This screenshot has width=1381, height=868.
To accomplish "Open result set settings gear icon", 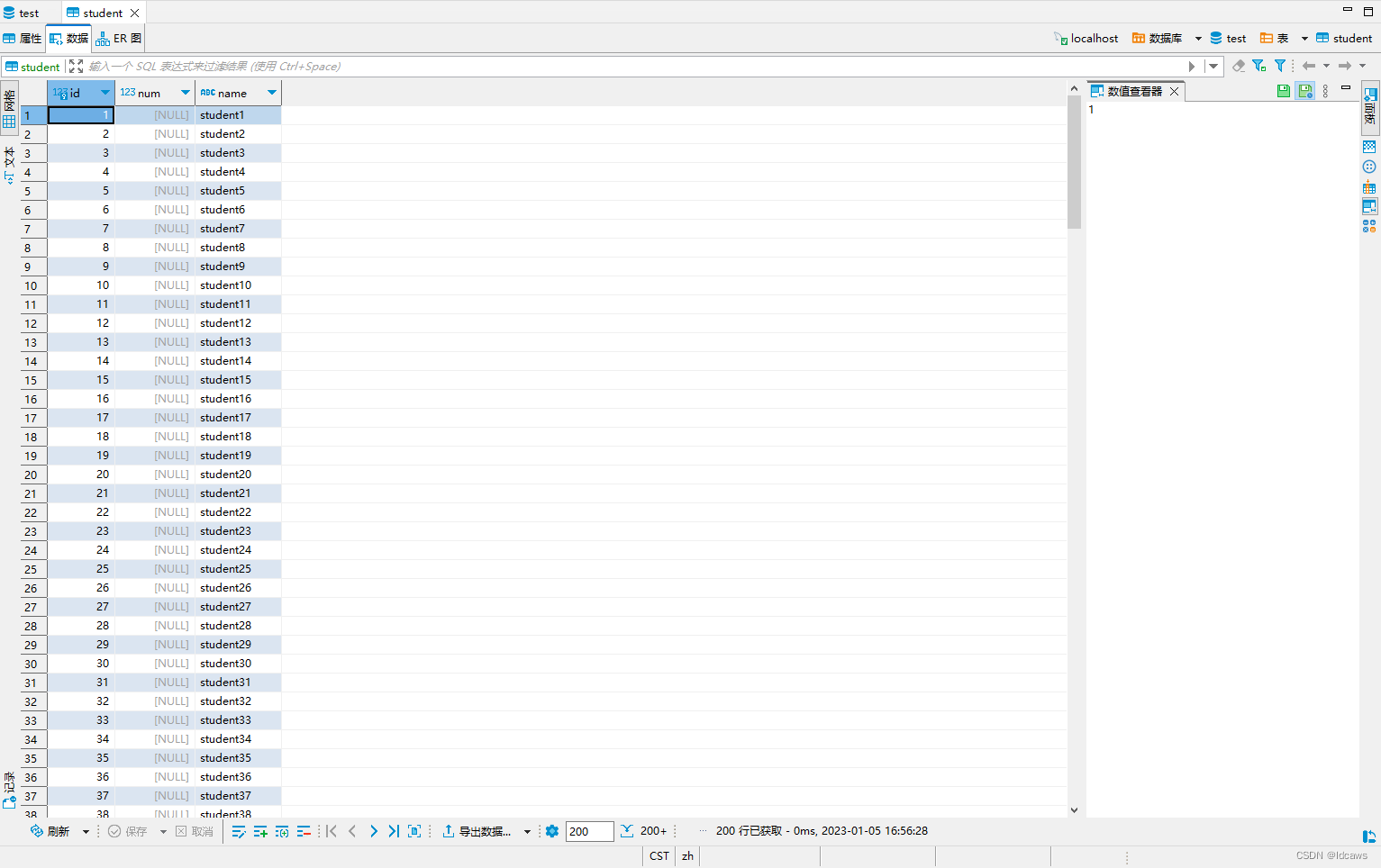I will [x=552, y=831].
